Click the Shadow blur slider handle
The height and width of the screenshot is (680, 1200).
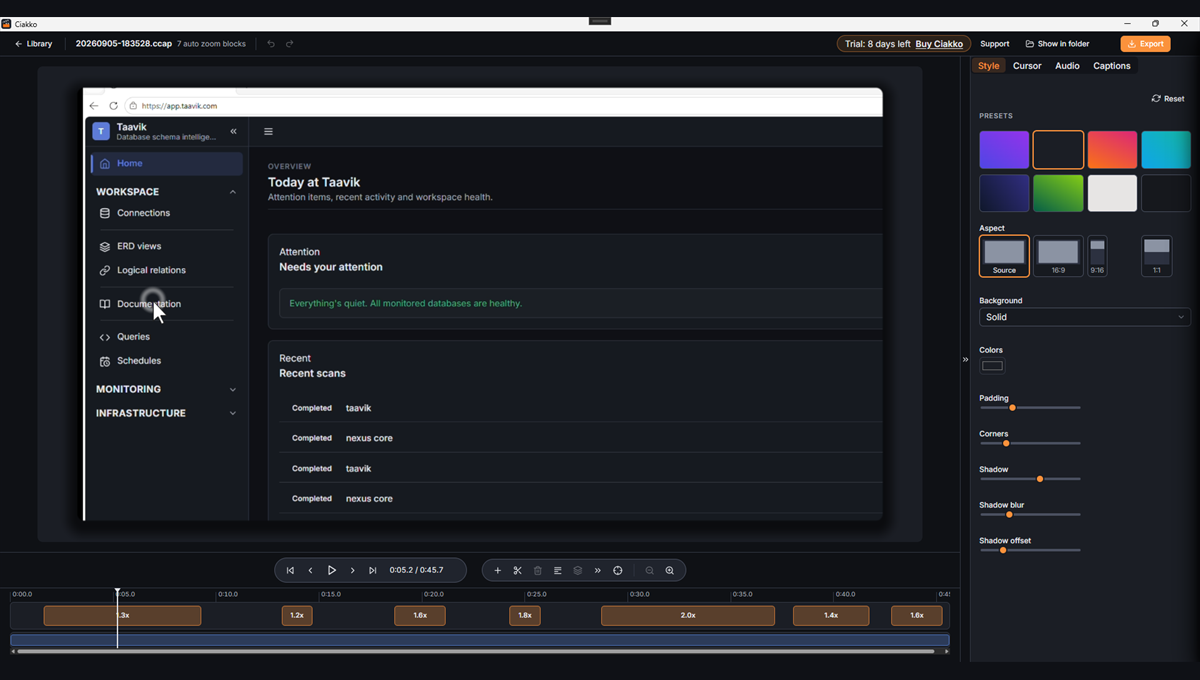pos(1009,515)
